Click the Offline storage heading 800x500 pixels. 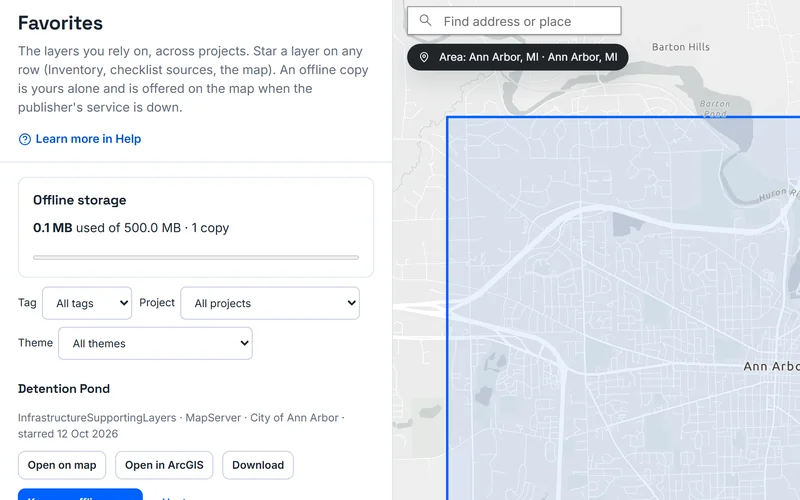tap(80, 200)
